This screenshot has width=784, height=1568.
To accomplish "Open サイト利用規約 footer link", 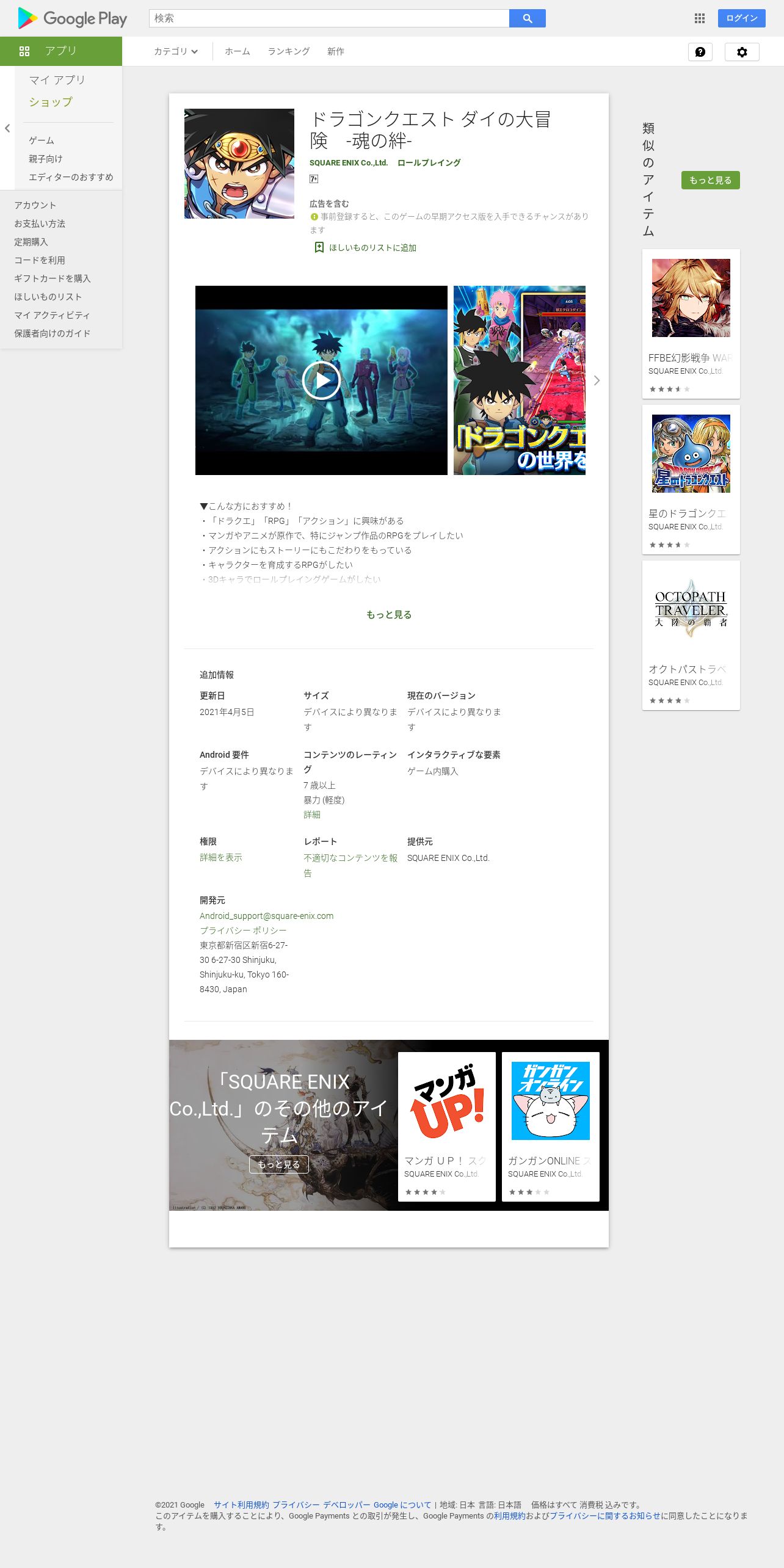I will tap(241, 1505).
